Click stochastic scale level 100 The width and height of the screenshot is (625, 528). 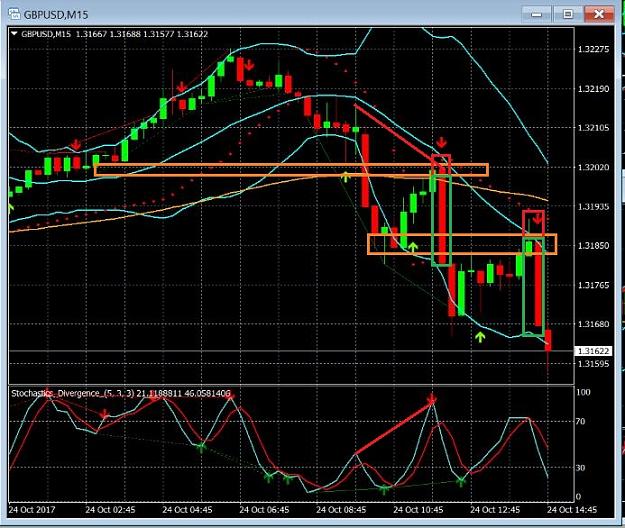pos(584,392)
